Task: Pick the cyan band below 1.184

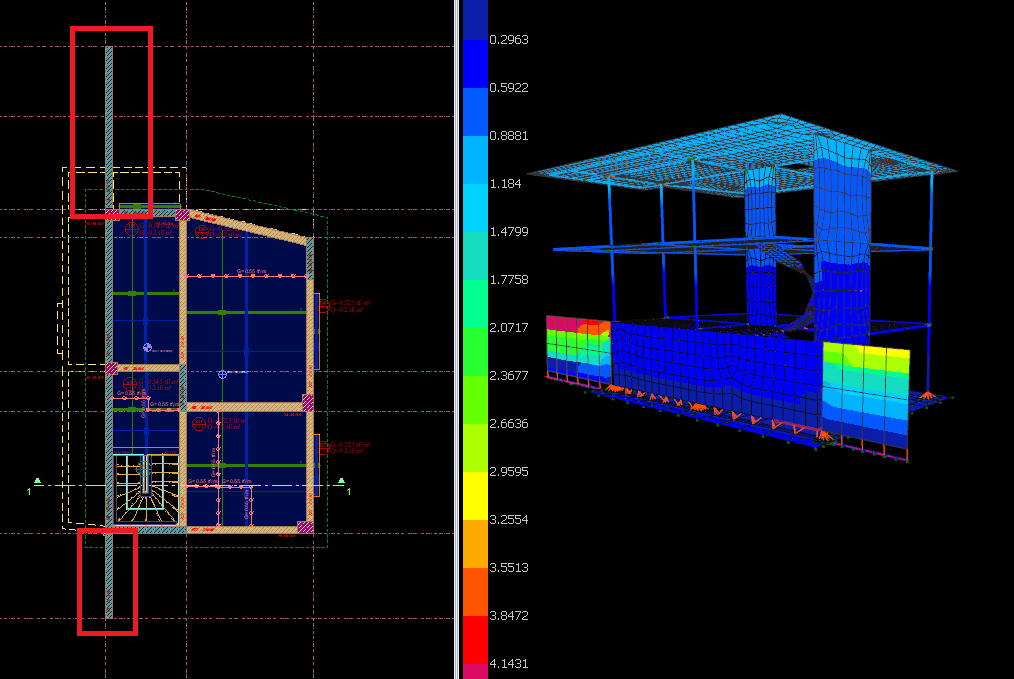Action: click(475, 208)
